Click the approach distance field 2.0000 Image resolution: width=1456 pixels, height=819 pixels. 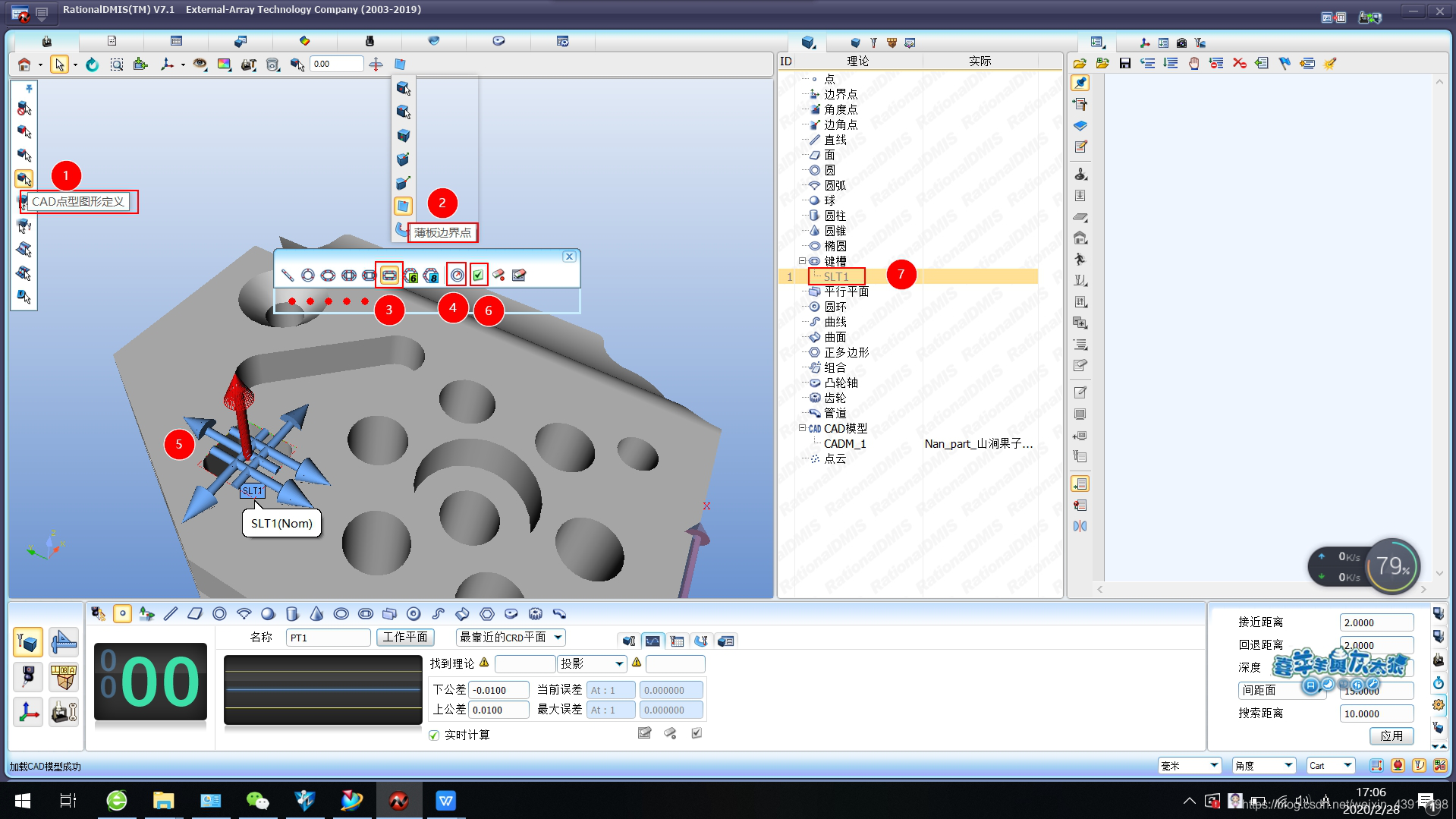[1376, 622]
